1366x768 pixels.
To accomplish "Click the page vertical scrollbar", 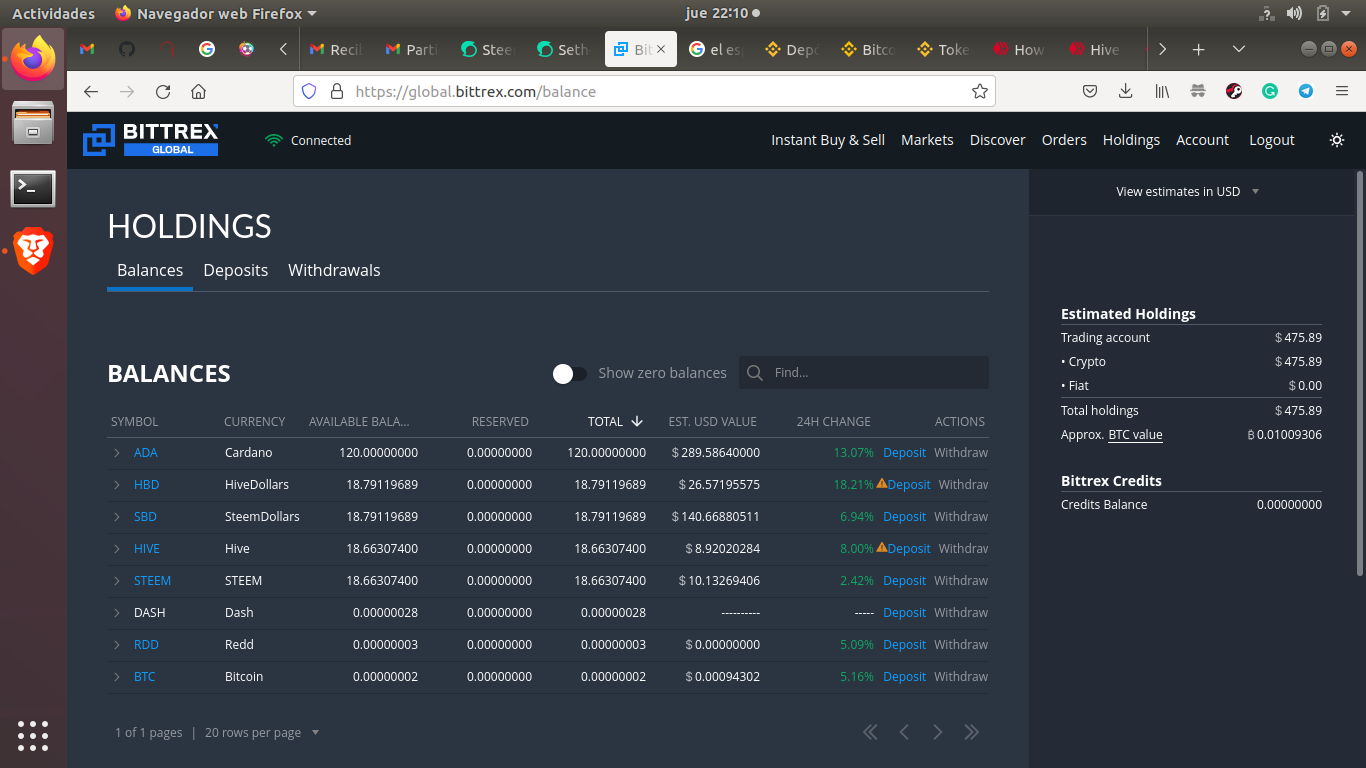I will pos(1359,372).
